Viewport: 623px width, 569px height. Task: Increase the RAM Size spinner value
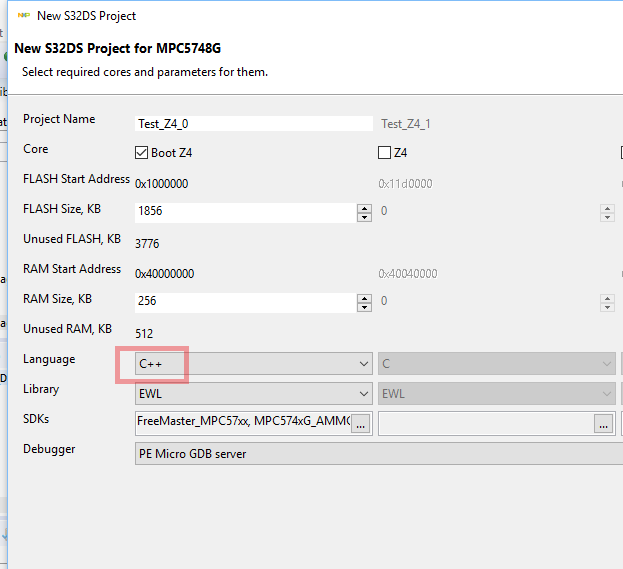click(x=364, y=297)
